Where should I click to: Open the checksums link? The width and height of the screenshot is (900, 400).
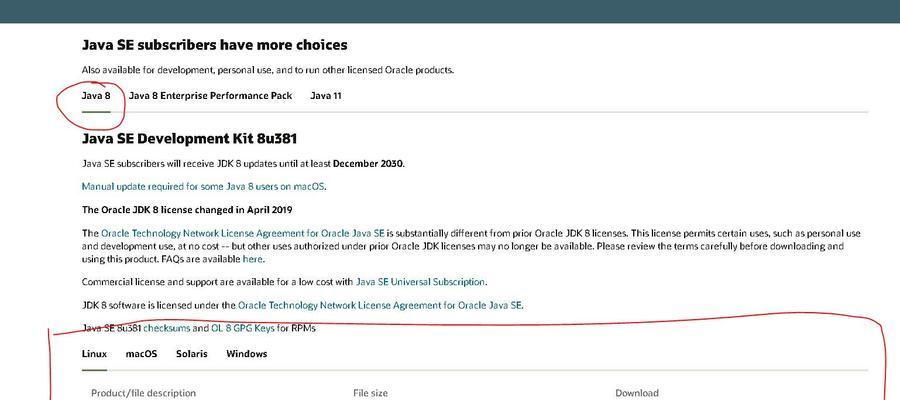coord(166,328)
